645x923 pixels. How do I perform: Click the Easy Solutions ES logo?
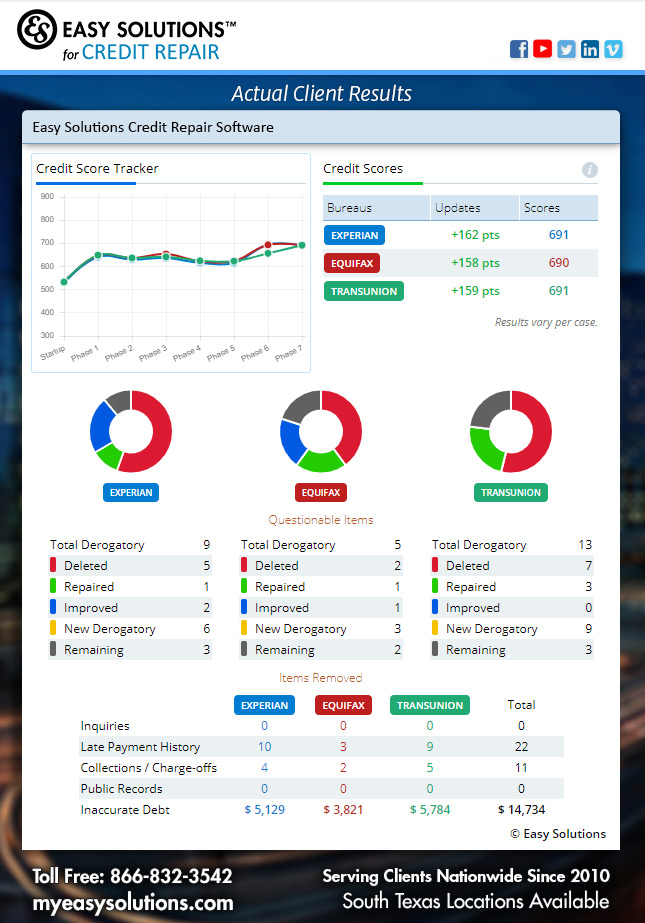(x=37, y=31)
